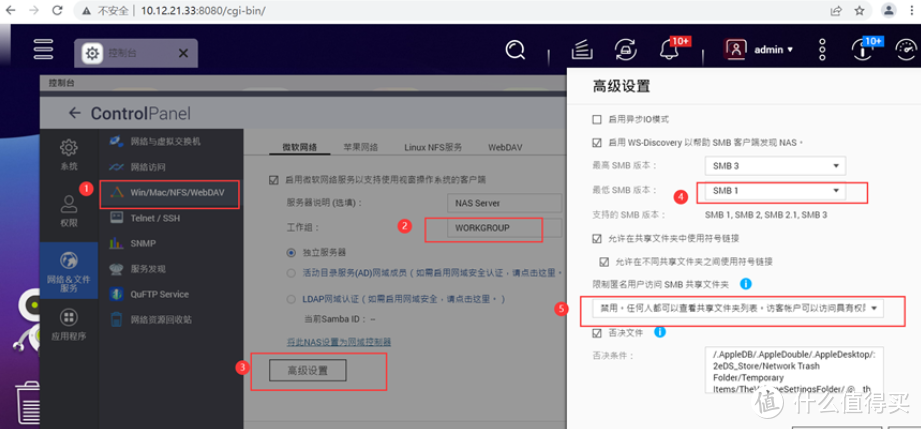The width and height of the screenshot is (921, 429).
Task: Open 最高 SMB 版本 dropdown
Action: (775, 166)
